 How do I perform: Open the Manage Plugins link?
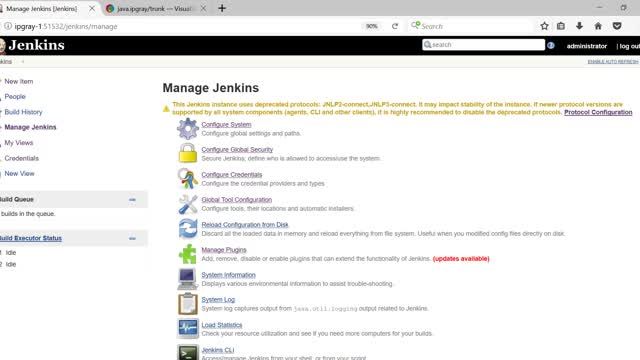tap(224, 250)
